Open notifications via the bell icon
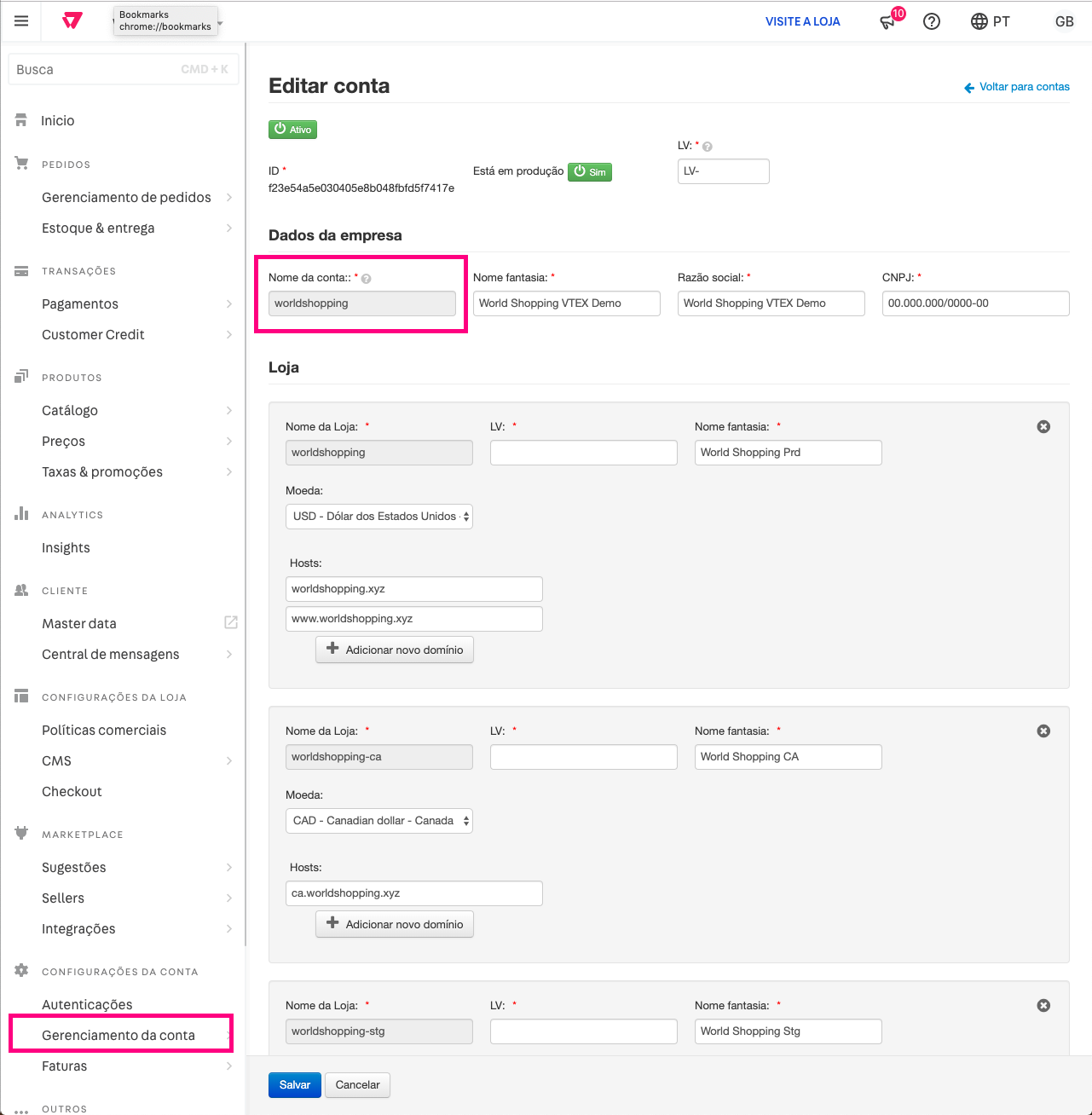 887,22
